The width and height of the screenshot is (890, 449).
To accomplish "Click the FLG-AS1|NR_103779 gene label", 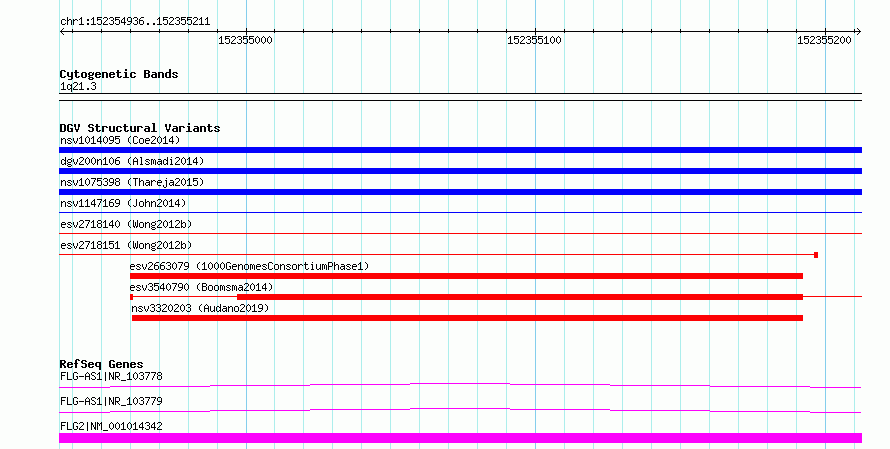I will (x=111, y=401).
